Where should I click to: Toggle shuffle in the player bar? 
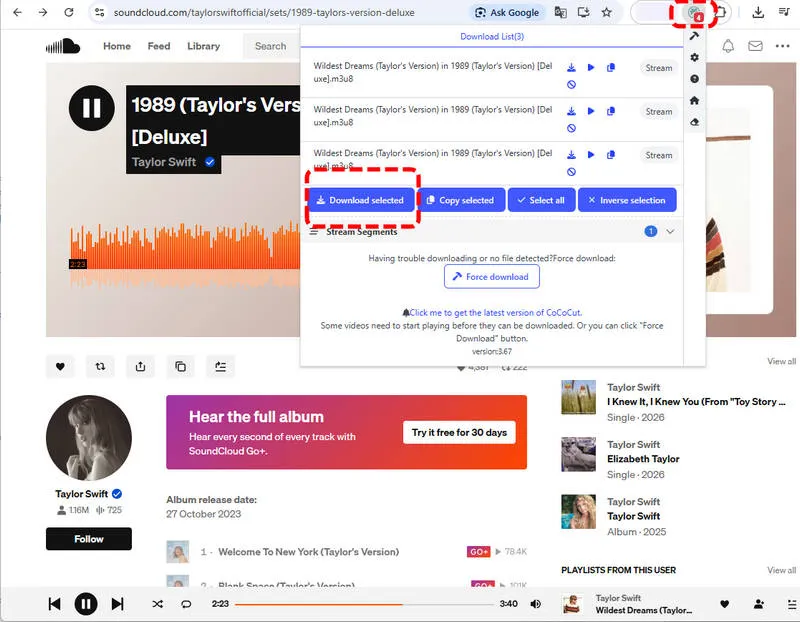tap(158, 604)
